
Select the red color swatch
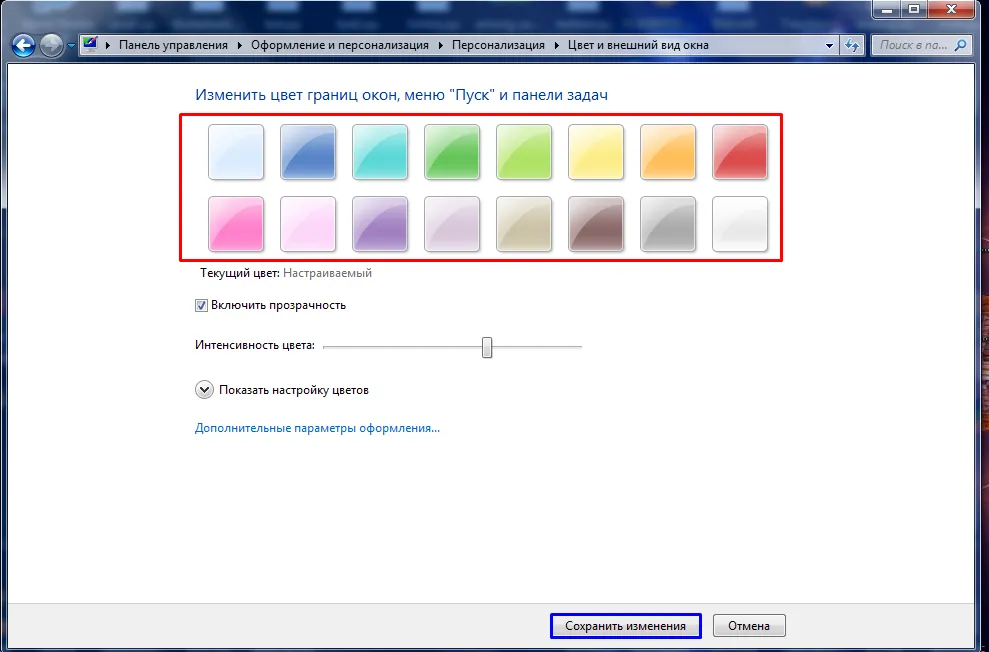739,152
